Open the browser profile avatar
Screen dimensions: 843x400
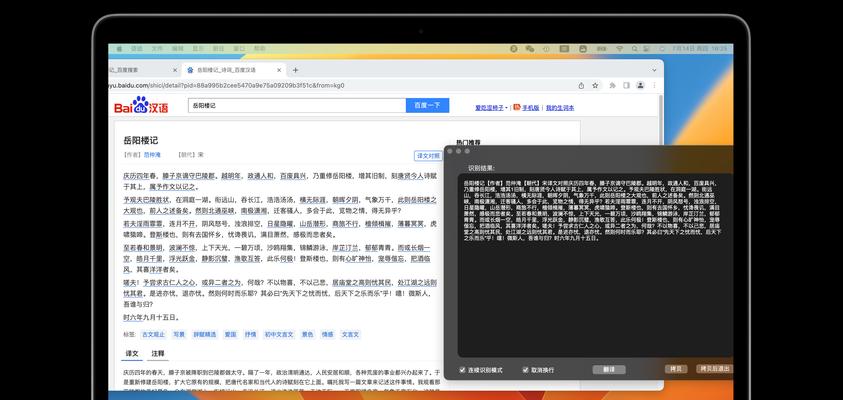[x=640, y=85]
